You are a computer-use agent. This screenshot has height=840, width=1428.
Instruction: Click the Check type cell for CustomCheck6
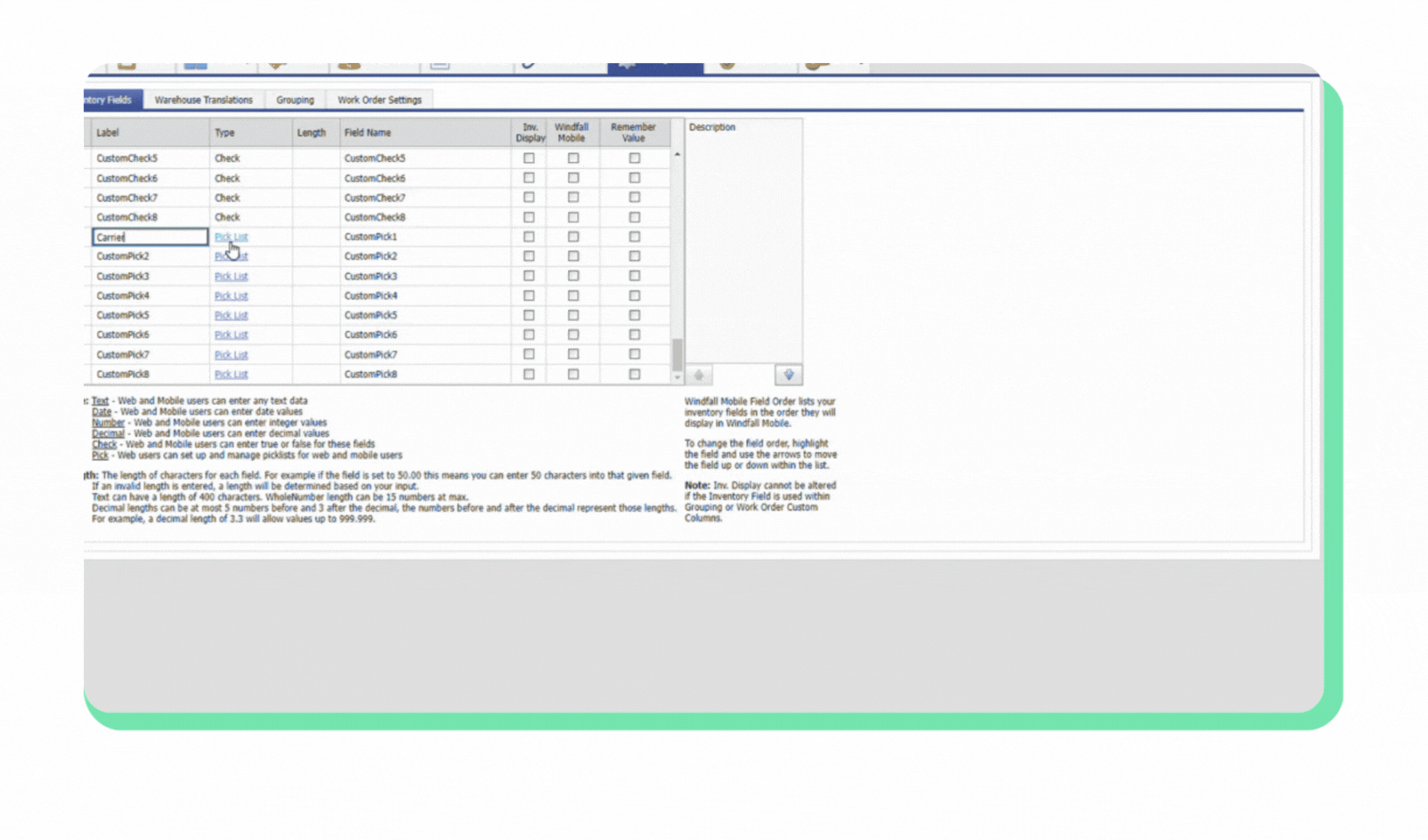[250, 178]
